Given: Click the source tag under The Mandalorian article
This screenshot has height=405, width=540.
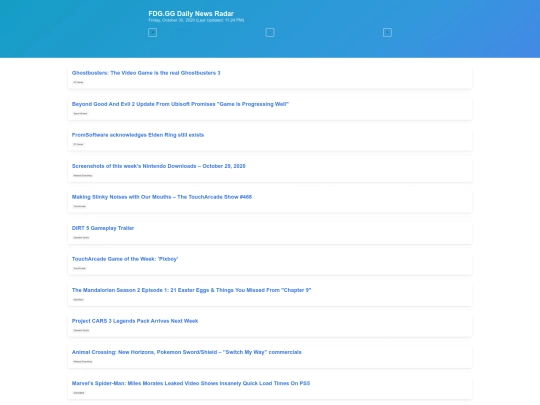Looking at the screenshot, I should tap(78, 299).
